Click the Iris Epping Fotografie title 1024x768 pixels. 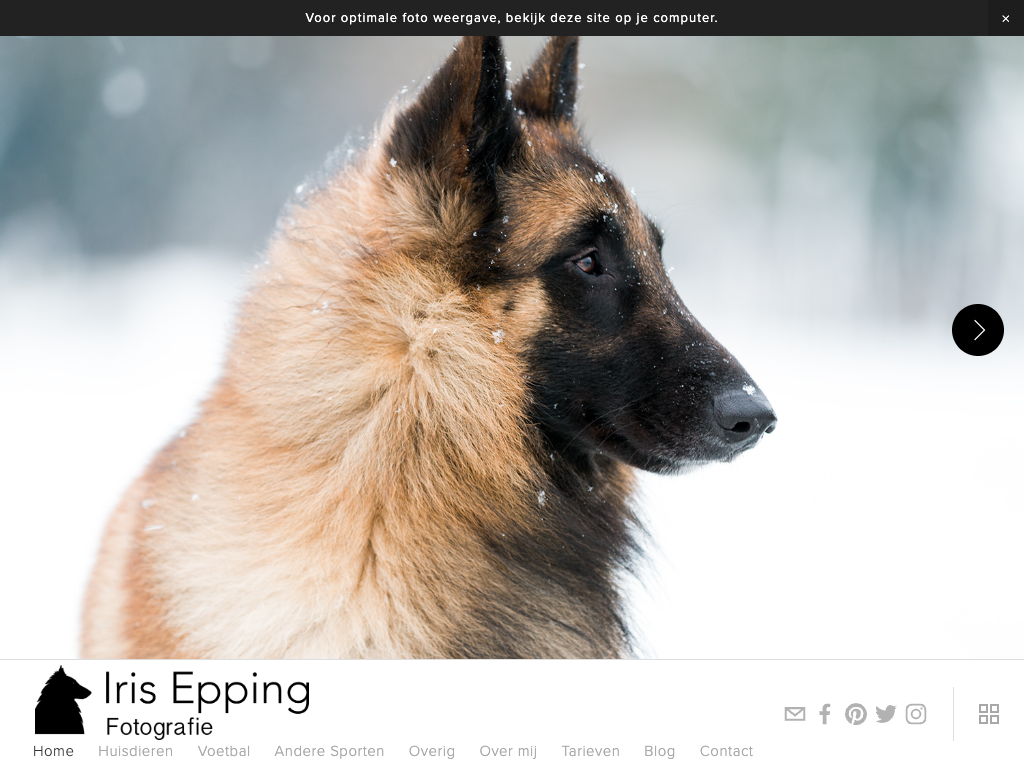pyautogui.click(x=207, y=702)
